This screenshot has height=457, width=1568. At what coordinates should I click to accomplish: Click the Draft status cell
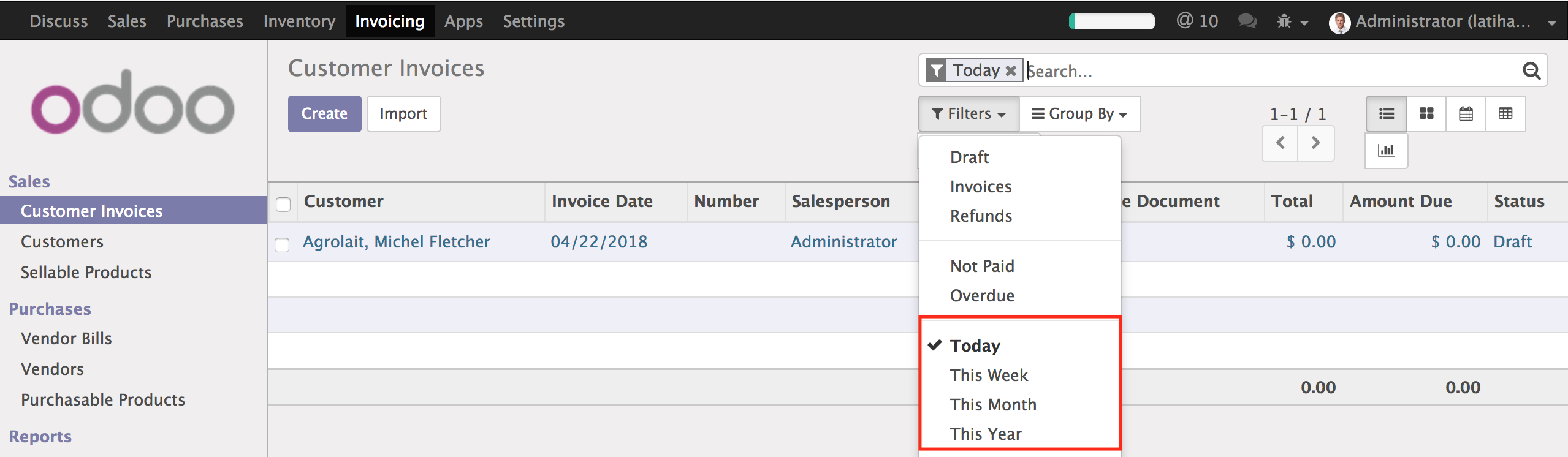[x=1512, y=242]
